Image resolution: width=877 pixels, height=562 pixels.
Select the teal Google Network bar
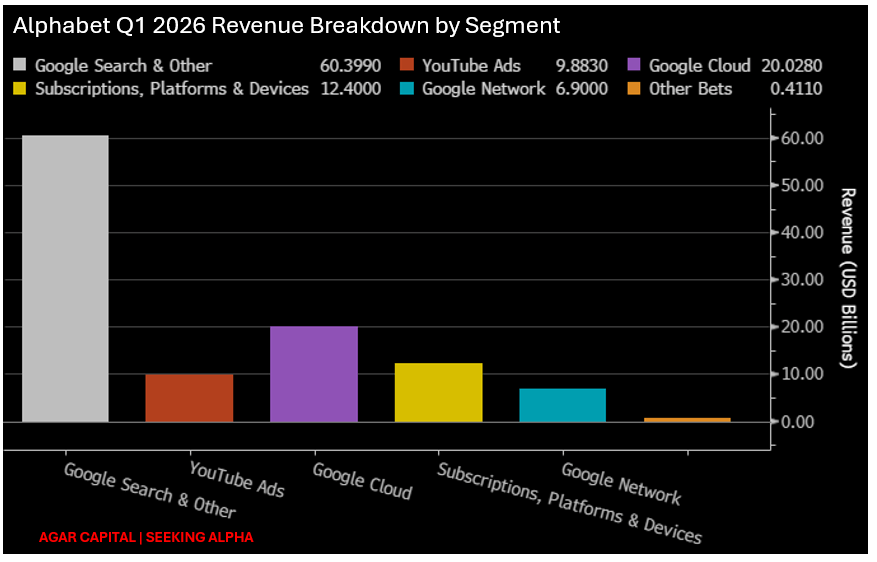click(563, 405)
